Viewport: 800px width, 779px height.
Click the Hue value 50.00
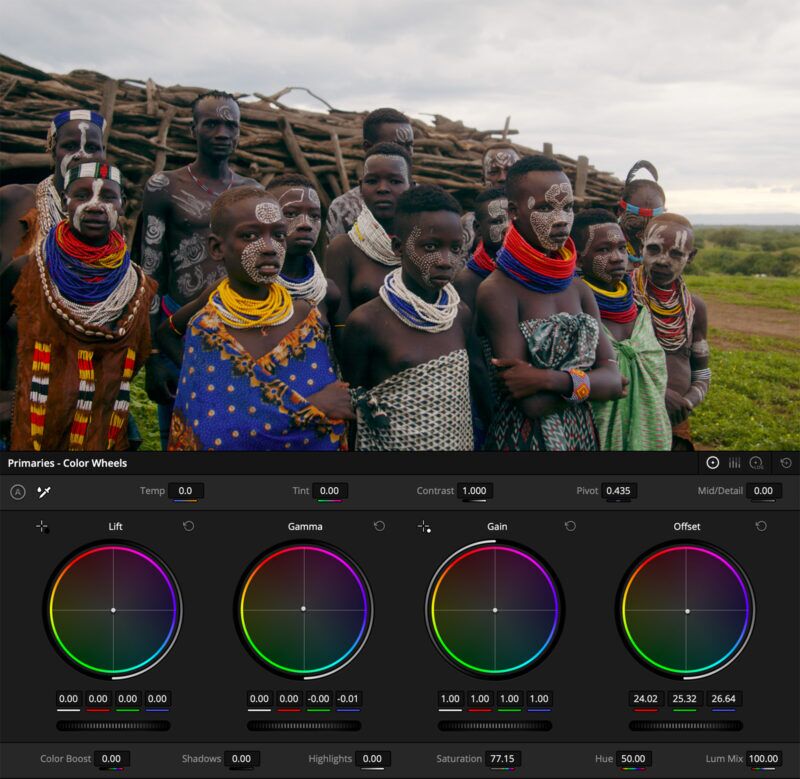pyautogui.click(x=633, y=759)
